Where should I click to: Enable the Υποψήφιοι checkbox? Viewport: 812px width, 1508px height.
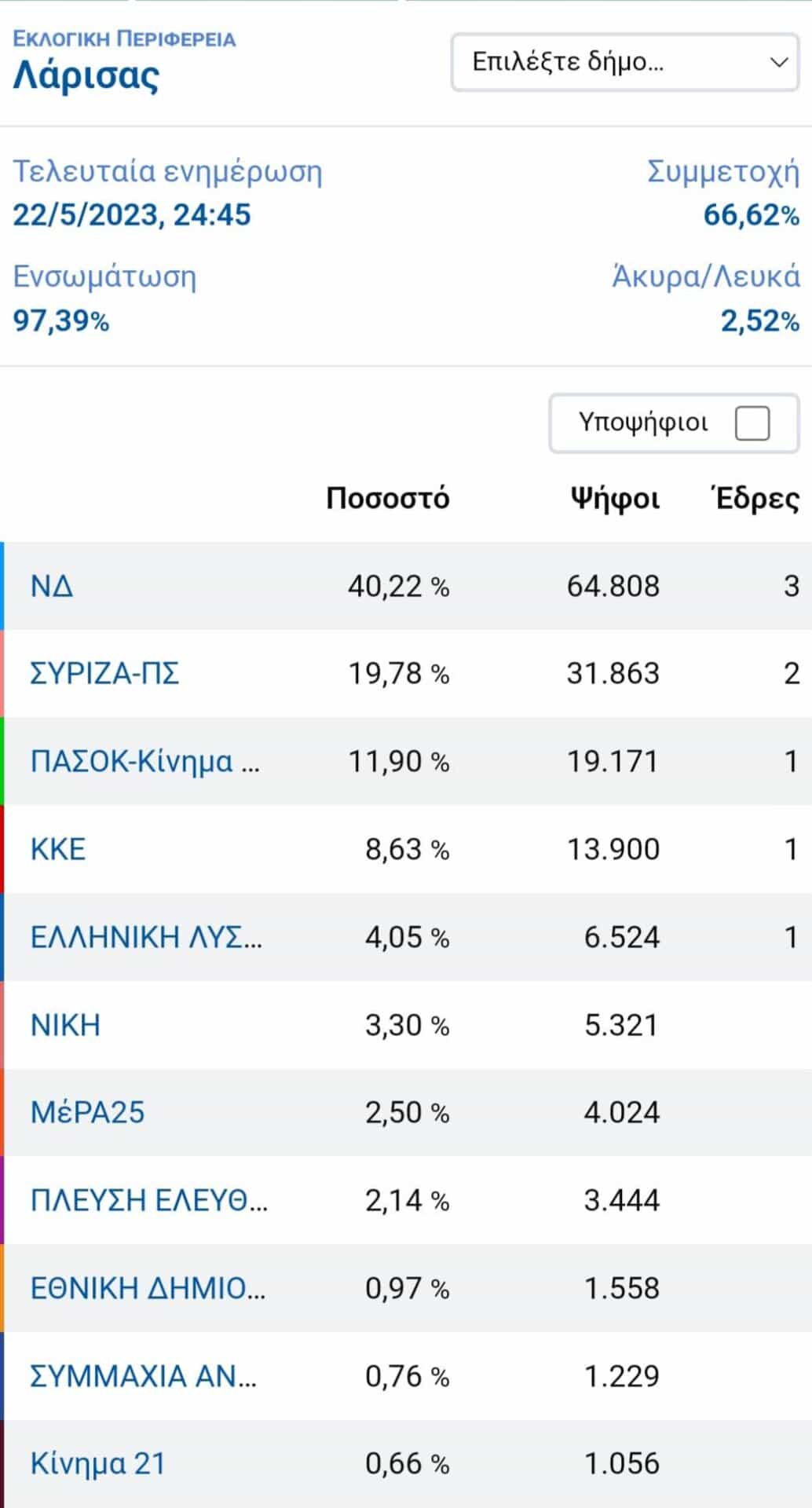(x=752, y=423)
